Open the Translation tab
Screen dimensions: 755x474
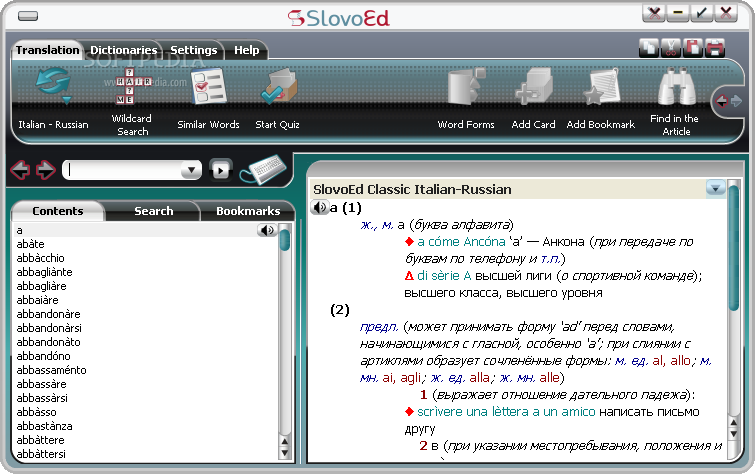click(47, 50)
